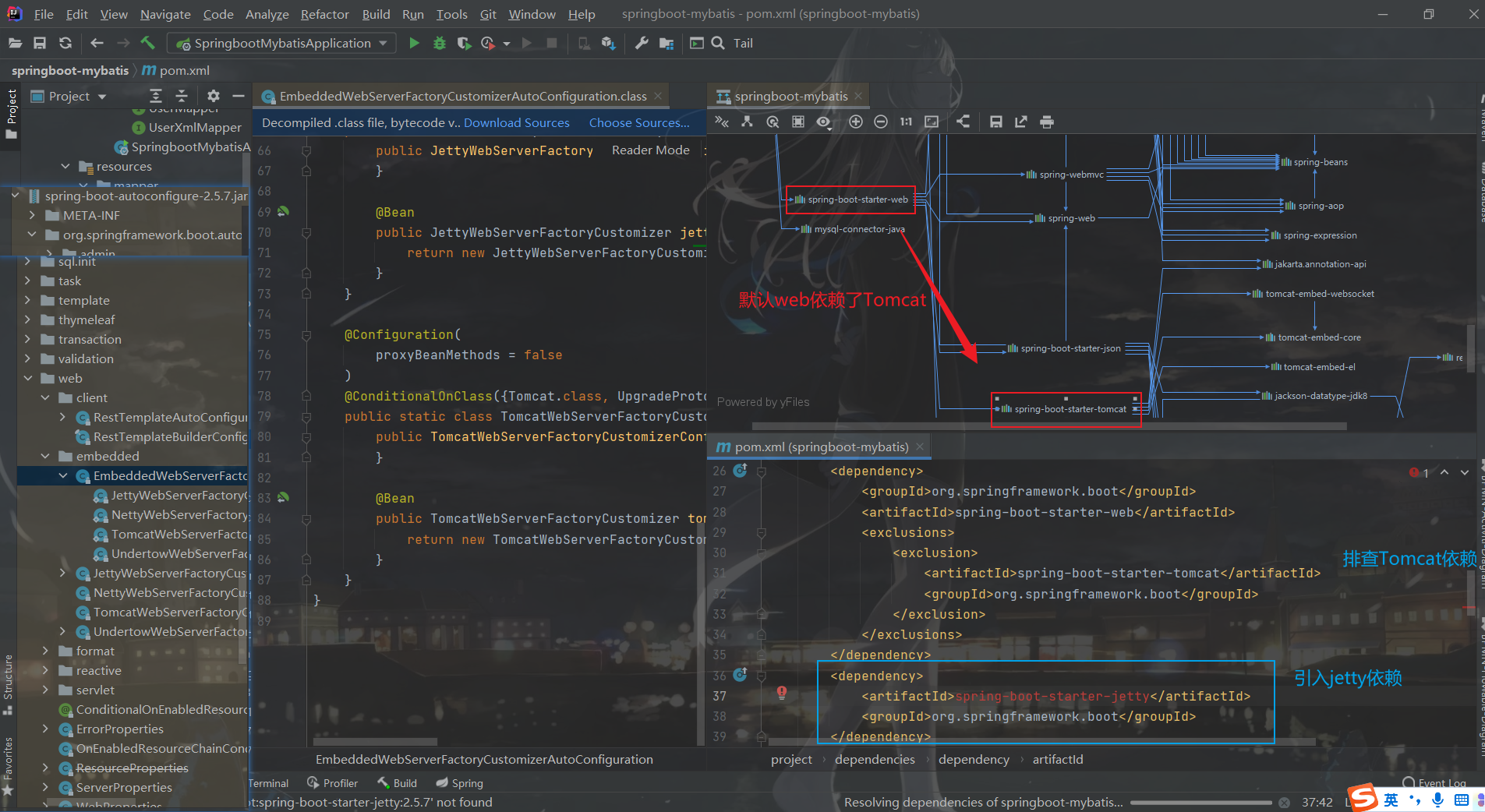Image resolution: width=1485 pixels, height=812 pixels.
Task: Open file with the folder toolbar icon
Action: (15, 44)
